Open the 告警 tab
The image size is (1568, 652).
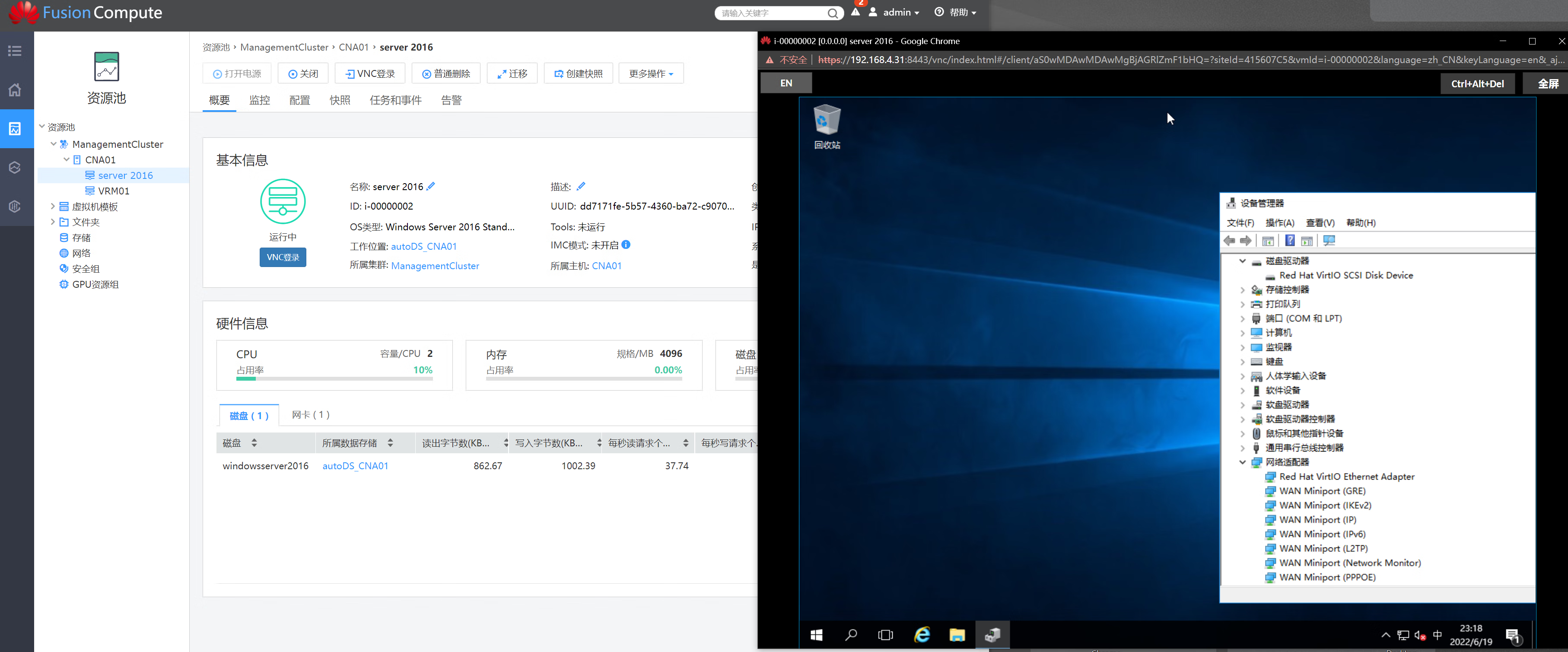pyautogui.click(x=451, y=100)
